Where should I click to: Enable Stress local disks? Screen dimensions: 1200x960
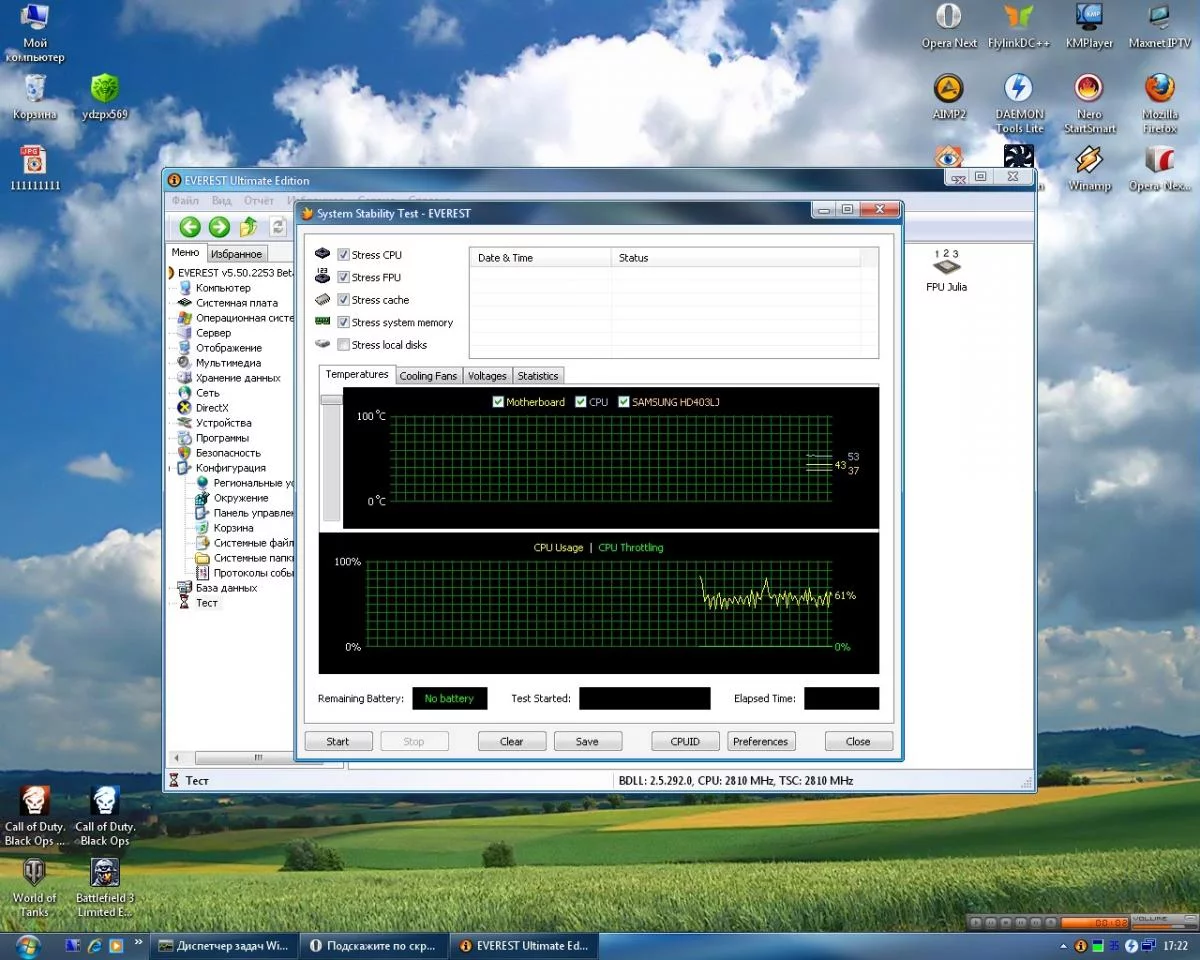click(344, 345)
